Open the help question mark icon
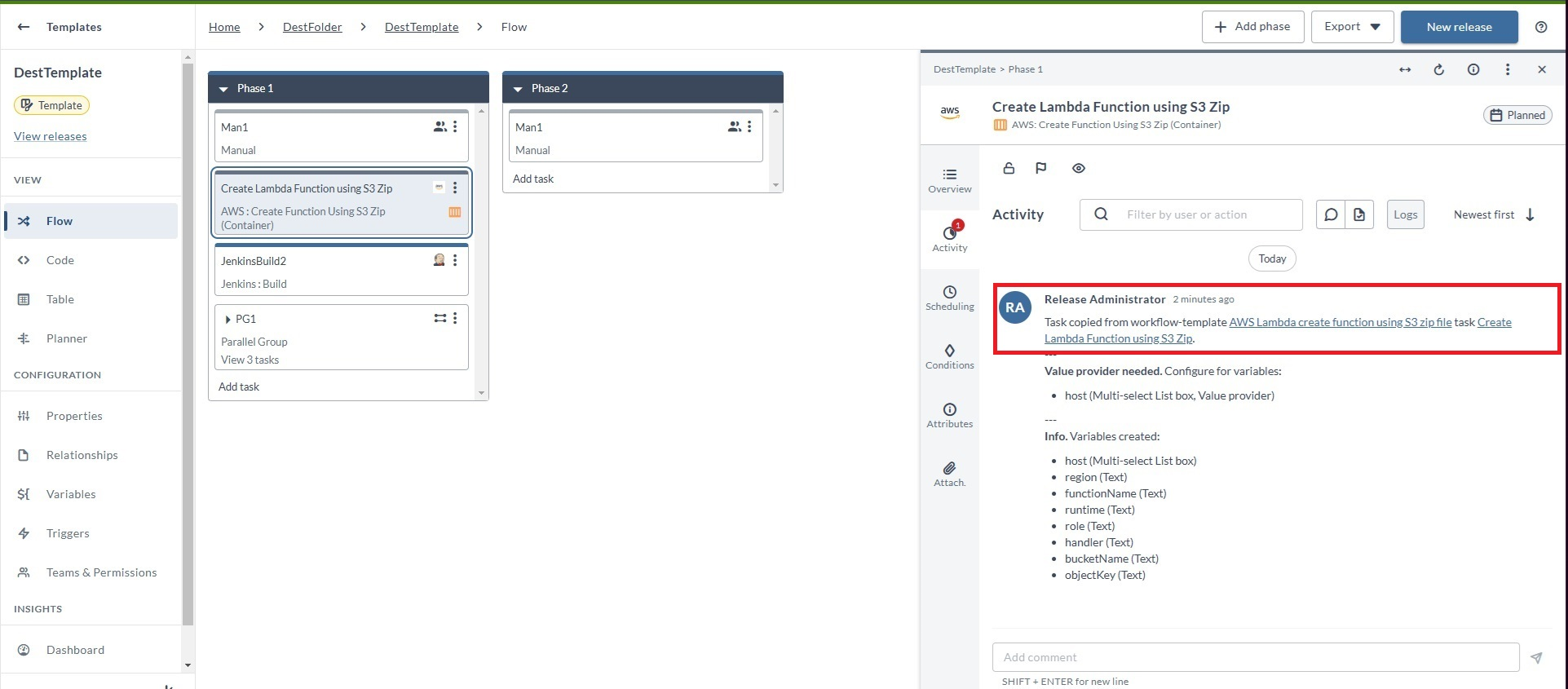Screen dimensions: 1568x689 point(1541,27)
